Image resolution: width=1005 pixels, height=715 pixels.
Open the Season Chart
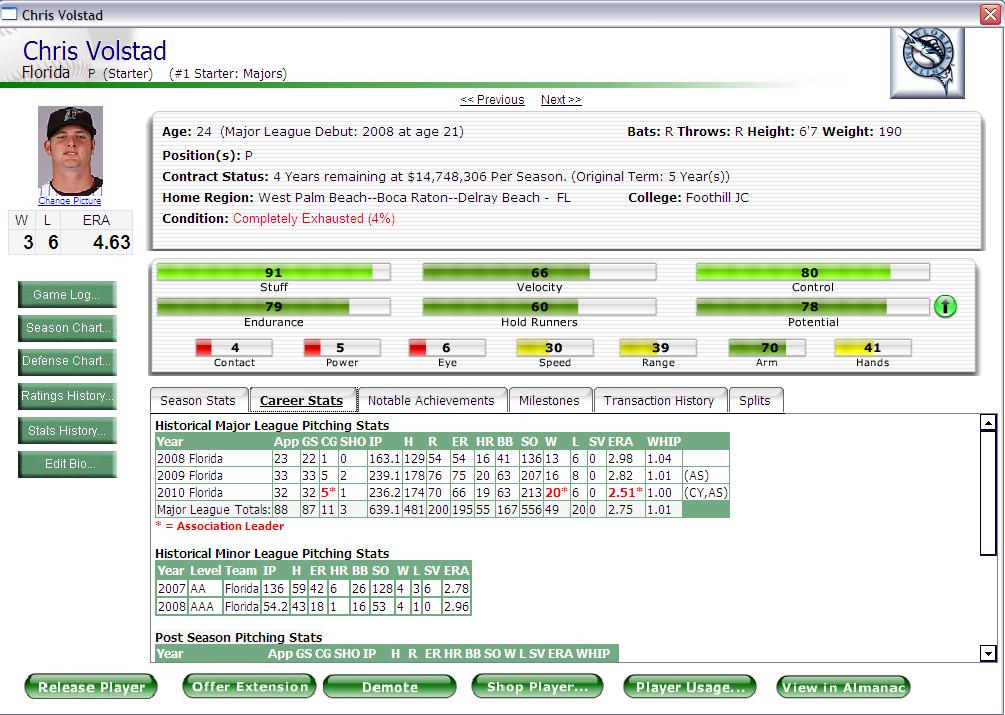(x=67, y=328)
